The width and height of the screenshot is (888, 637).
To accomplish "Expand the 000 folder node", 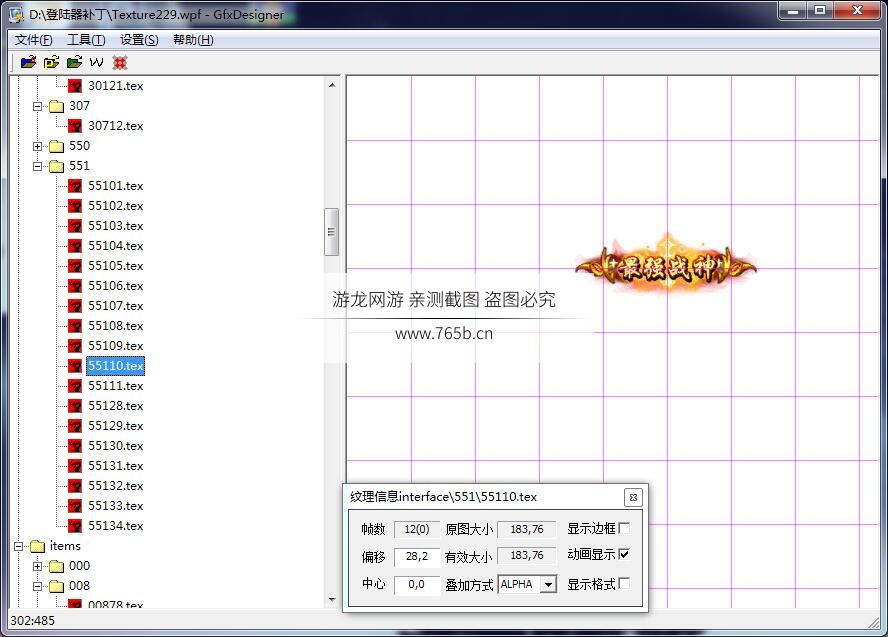I will [x=37, y=566].
